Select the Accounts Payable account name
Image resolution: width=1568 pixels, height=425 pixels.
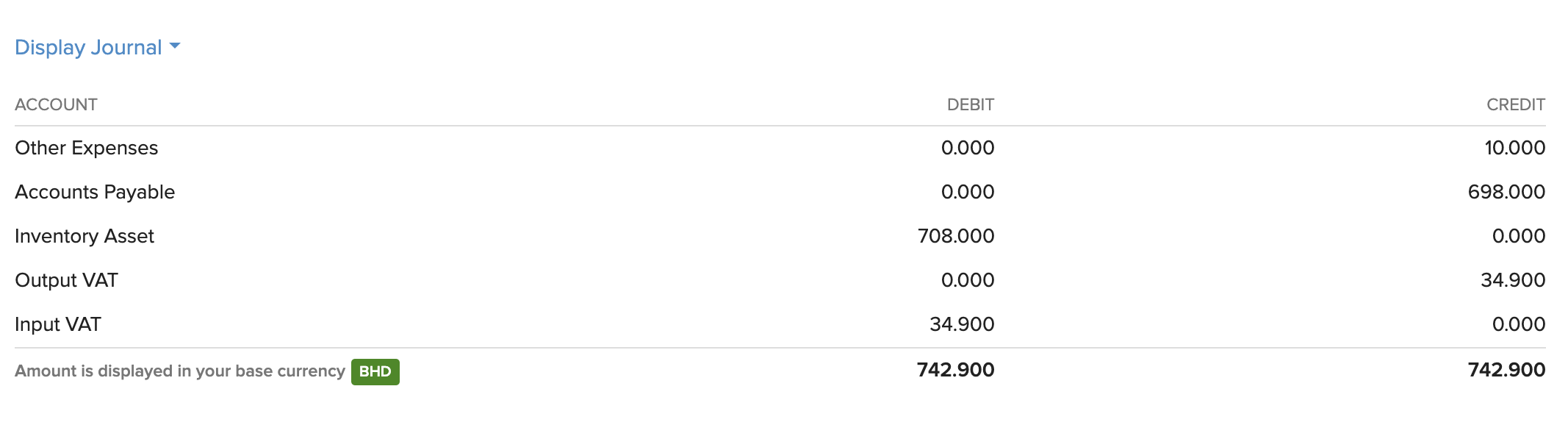tap(95, 192)
